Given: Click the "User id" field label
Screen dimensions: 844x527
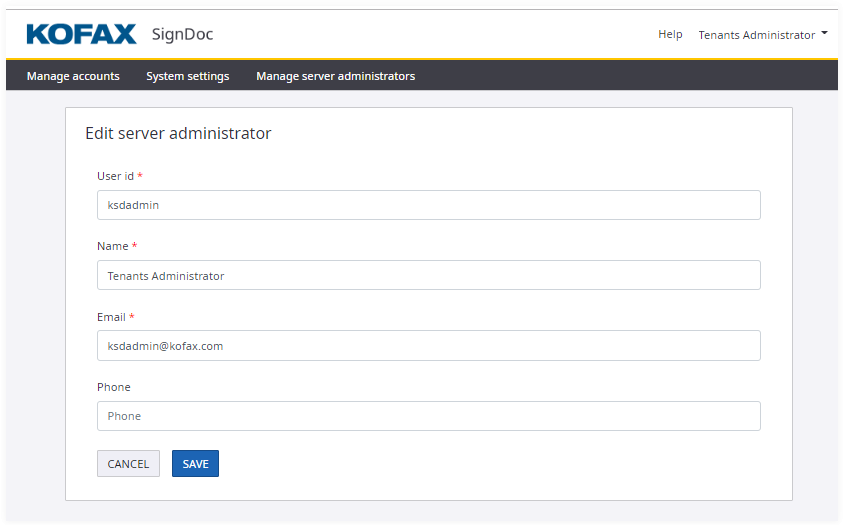Looking at the screenshot, I should pyautogui.click(x=115, y=176).
